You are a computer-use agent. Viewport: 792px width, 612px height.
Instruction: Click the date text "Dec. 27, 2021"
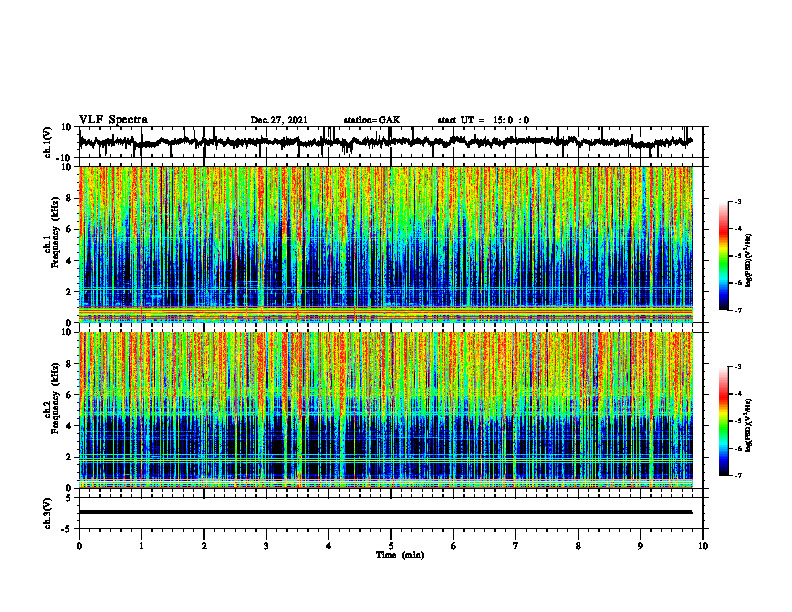[279, 120]
